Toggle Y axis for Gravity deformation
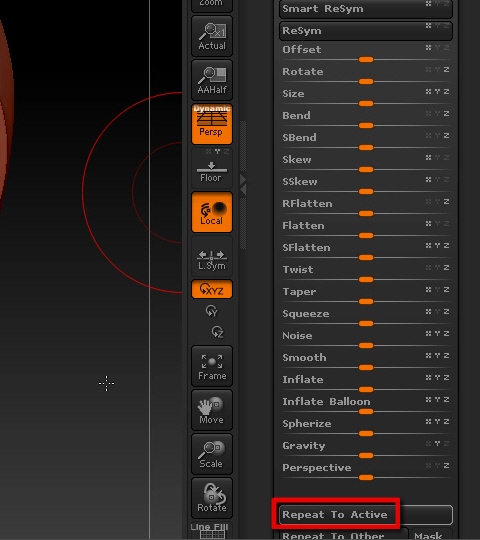This screenshot has width=480, height=540. pyautogui.click(x=437, y=444)
